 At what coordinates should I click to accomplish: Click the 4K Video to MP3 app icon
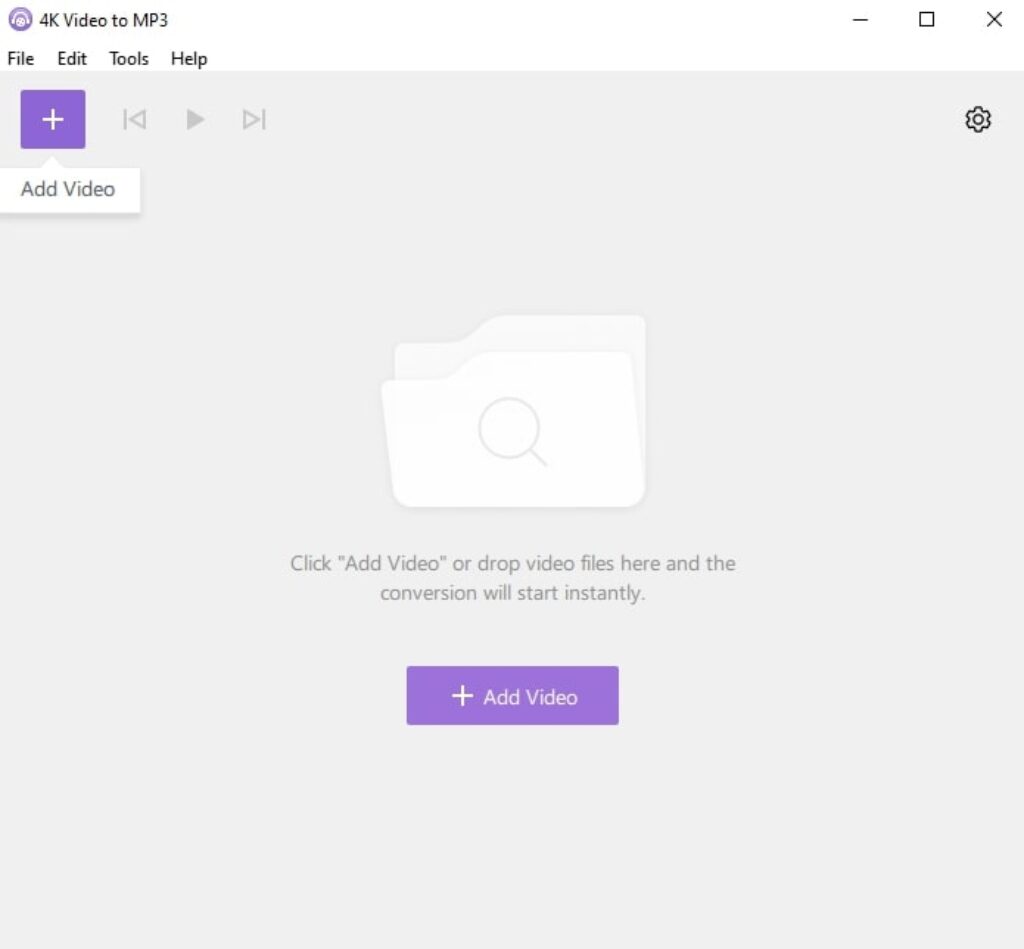(x=20, y=20)
